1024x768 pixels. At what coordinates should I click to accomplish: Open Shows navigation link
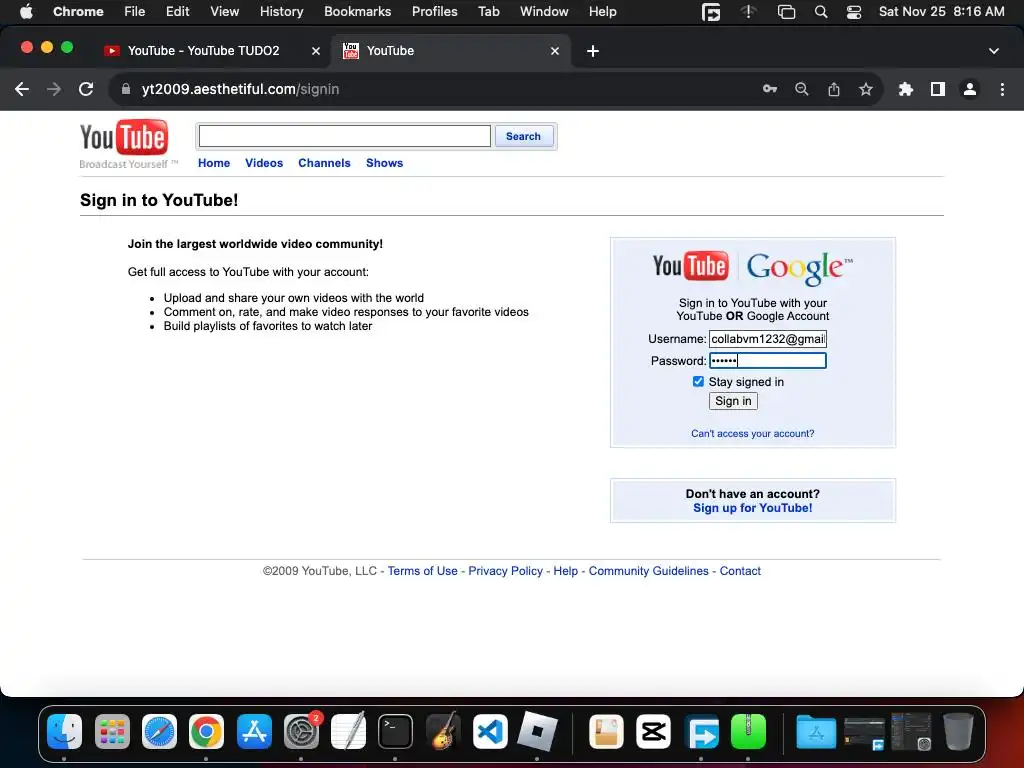(x=384, y=163)
